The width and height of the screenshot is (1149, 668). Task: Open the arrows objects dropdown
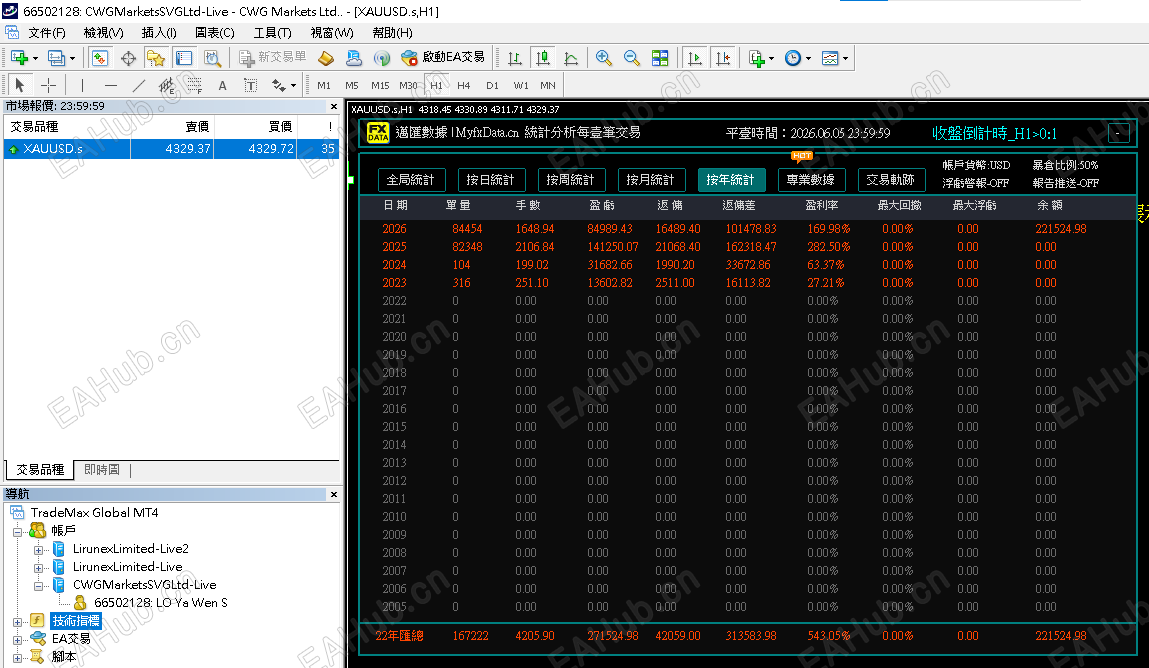pyautogui.click(x=284, y=86)
